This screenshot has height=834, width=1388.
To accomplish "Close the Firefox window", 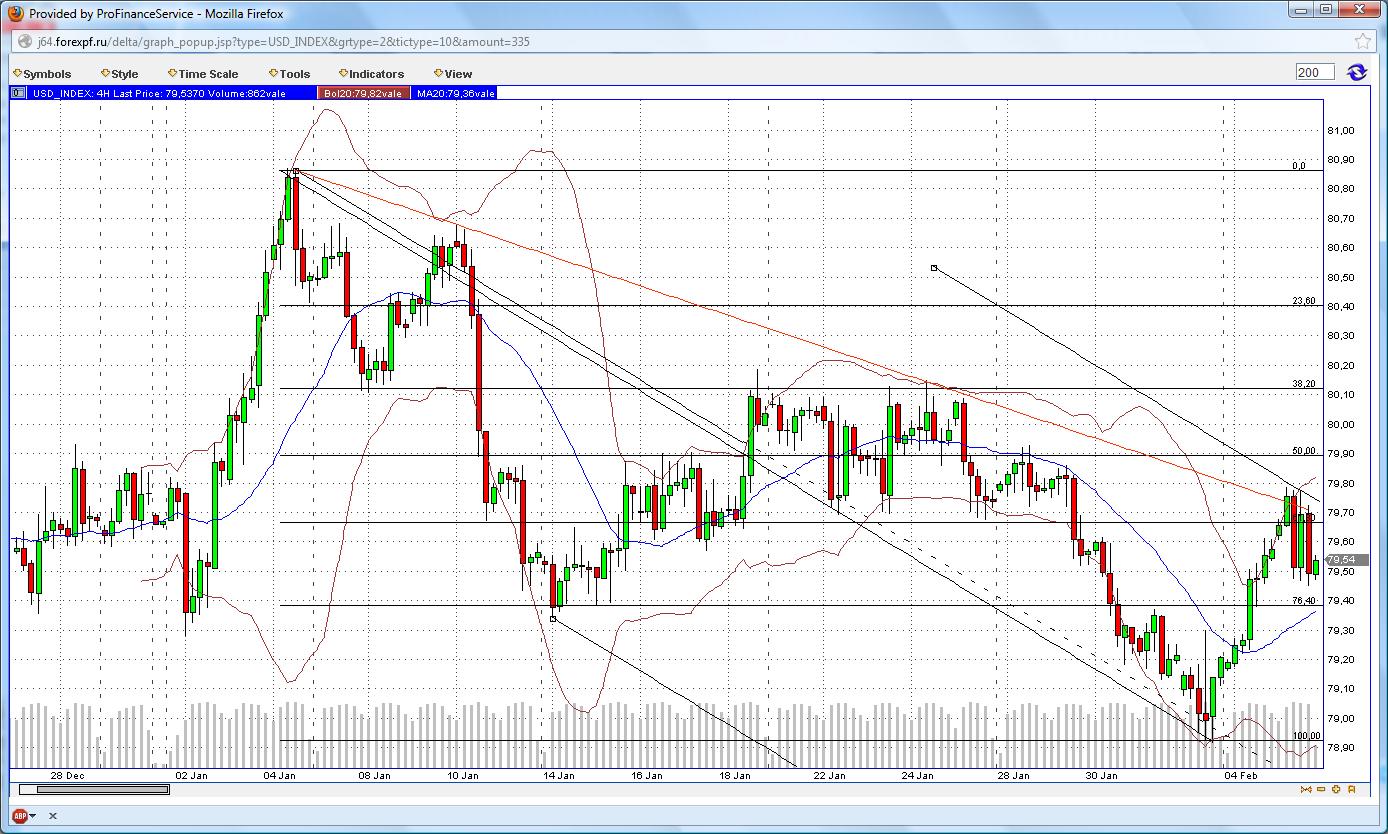I will (x=1359, y=10).
